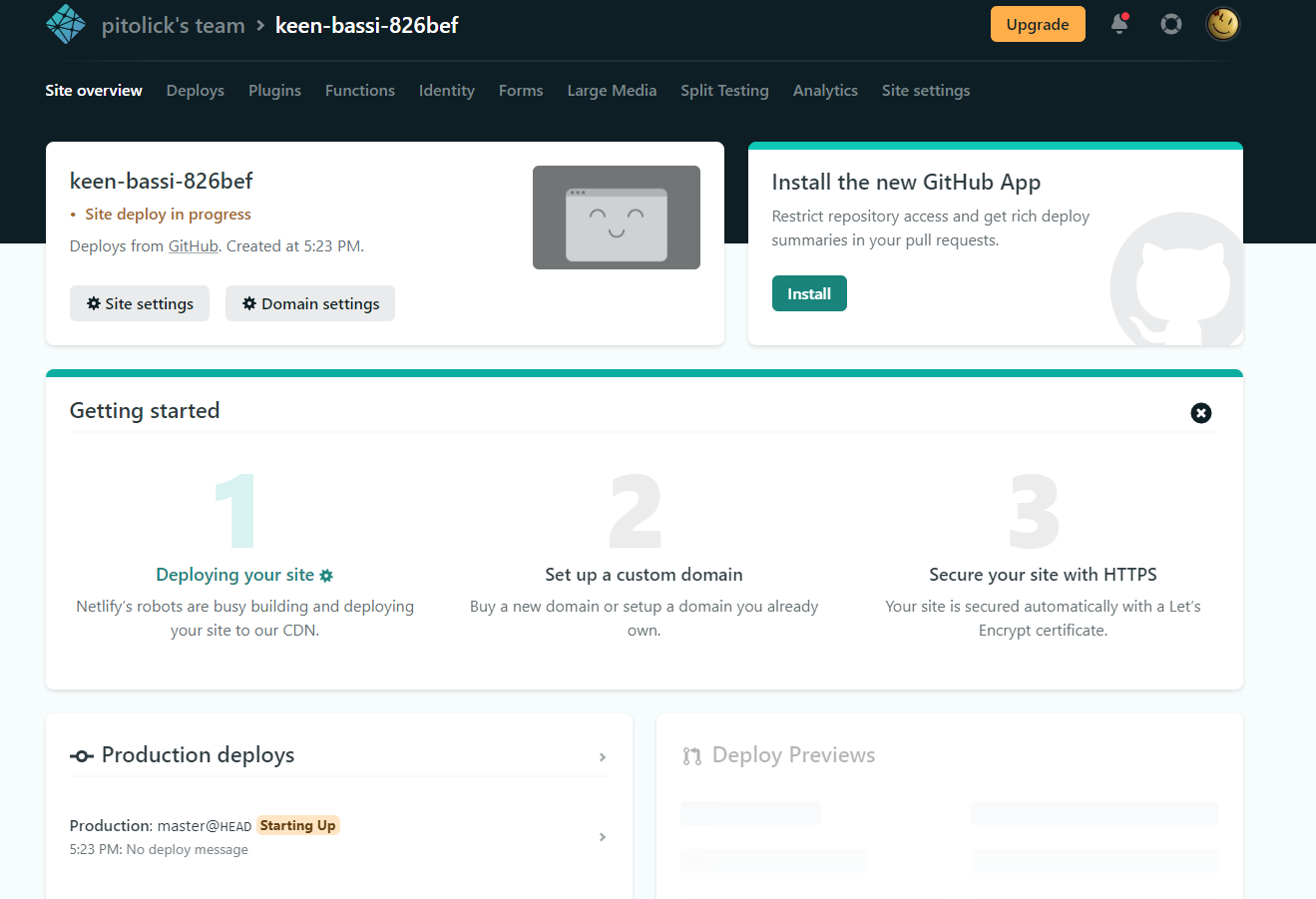Click the Domain settings button
1316x899 pixels.
pos(310,303)
